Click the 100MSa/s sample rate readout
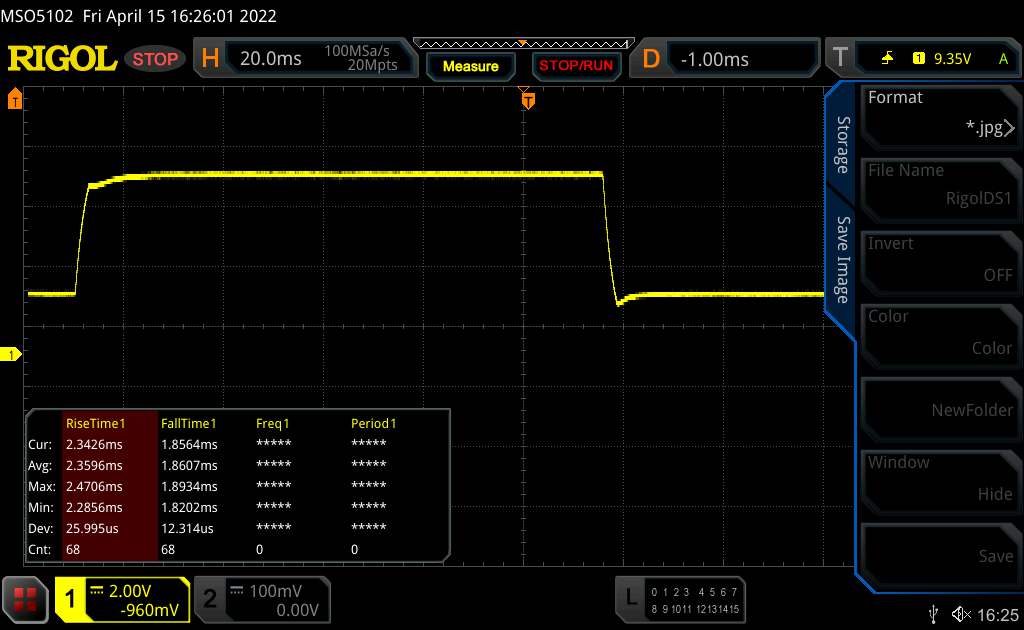The image size is (1024, 630). pos(357,51)
